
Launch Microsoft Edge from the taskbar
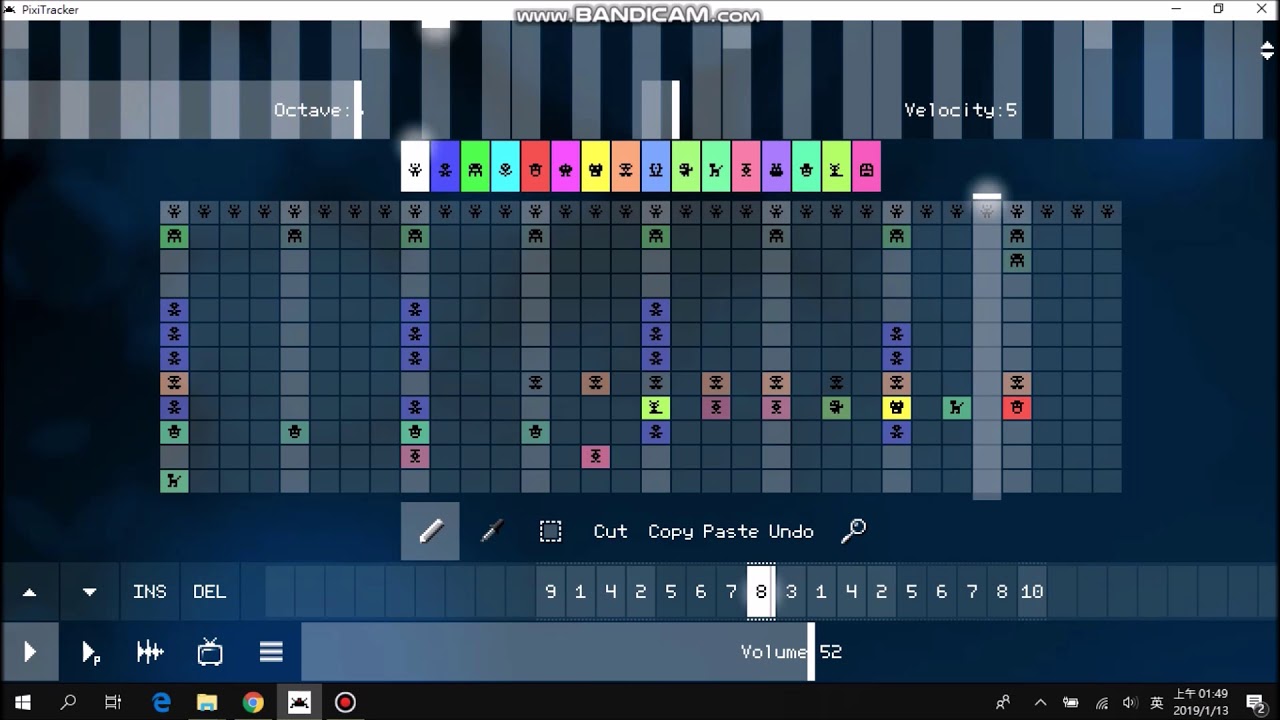point(161,702)
